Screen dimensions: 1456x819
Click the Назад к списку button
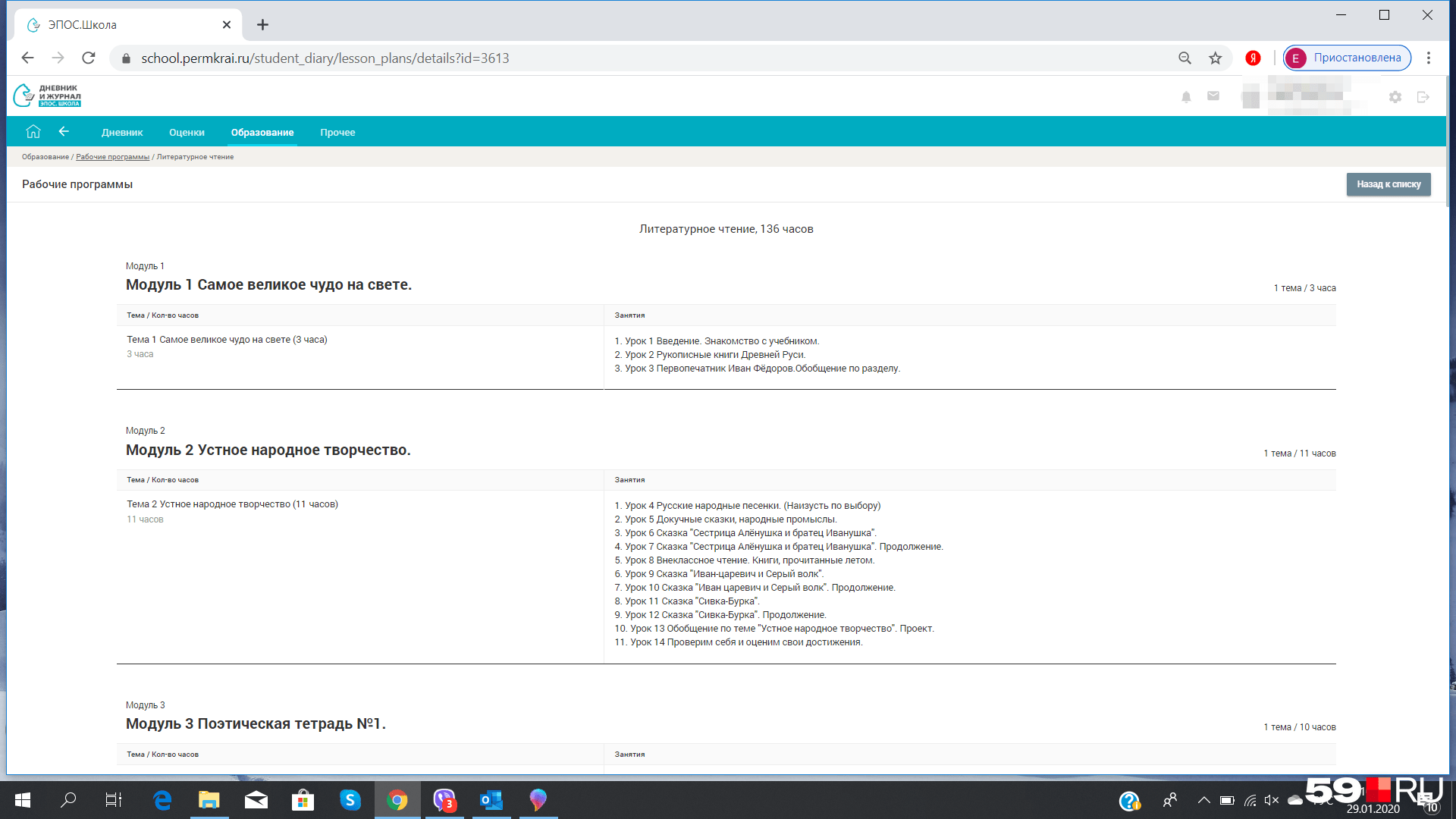click(x=1389, y=184)
